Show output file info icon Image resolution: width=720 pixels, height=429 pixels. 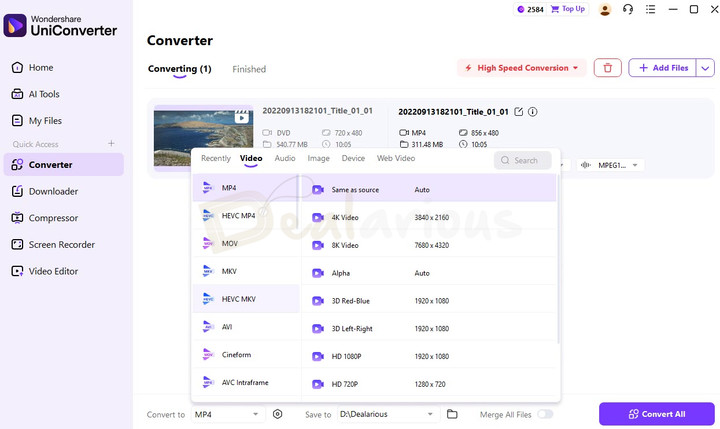pos(533,112)
